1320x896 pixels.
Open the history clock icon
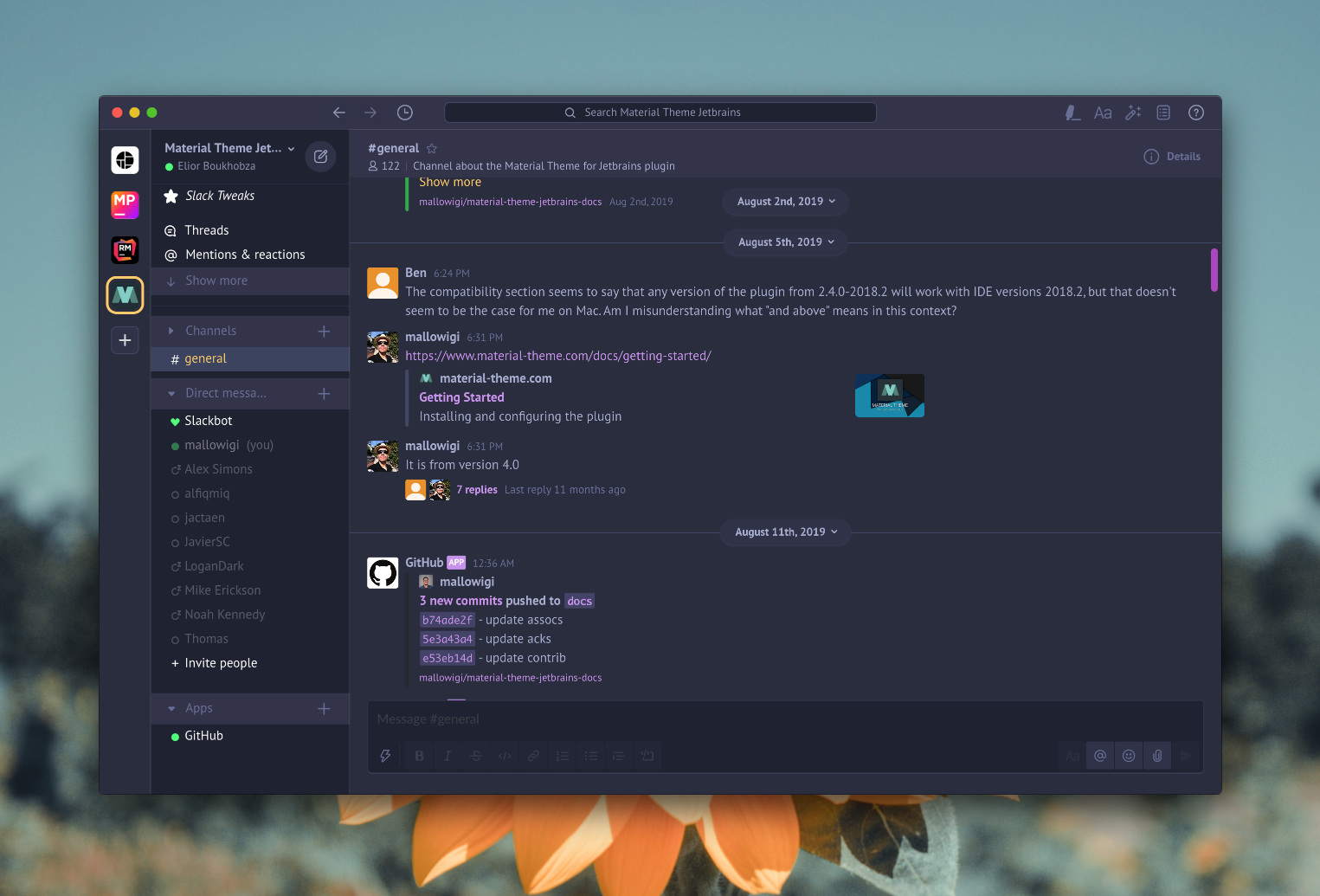click(405, 113)
